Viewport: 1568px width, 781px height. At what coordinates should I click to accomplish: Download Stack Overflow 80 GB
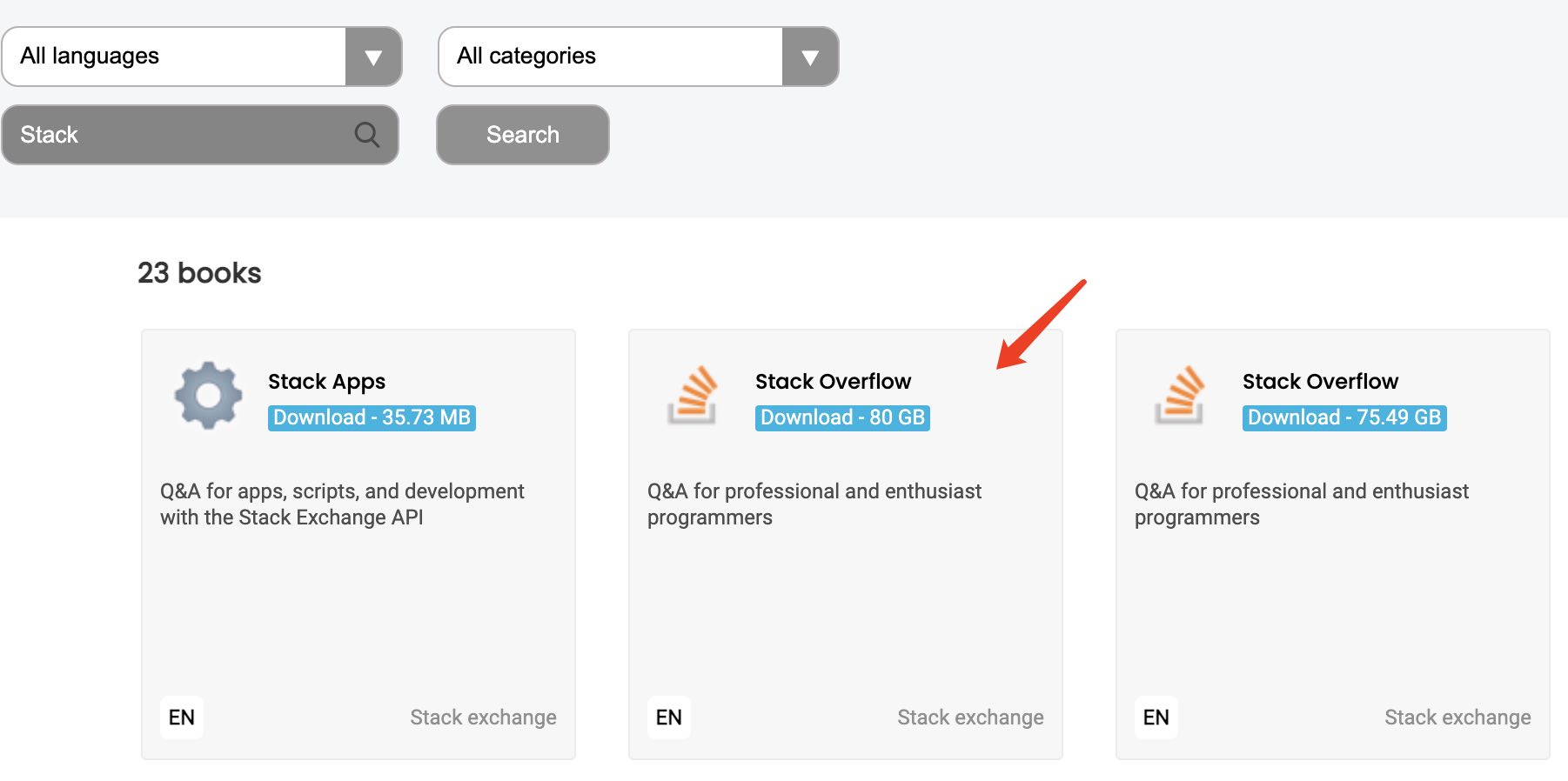(842, 417)
